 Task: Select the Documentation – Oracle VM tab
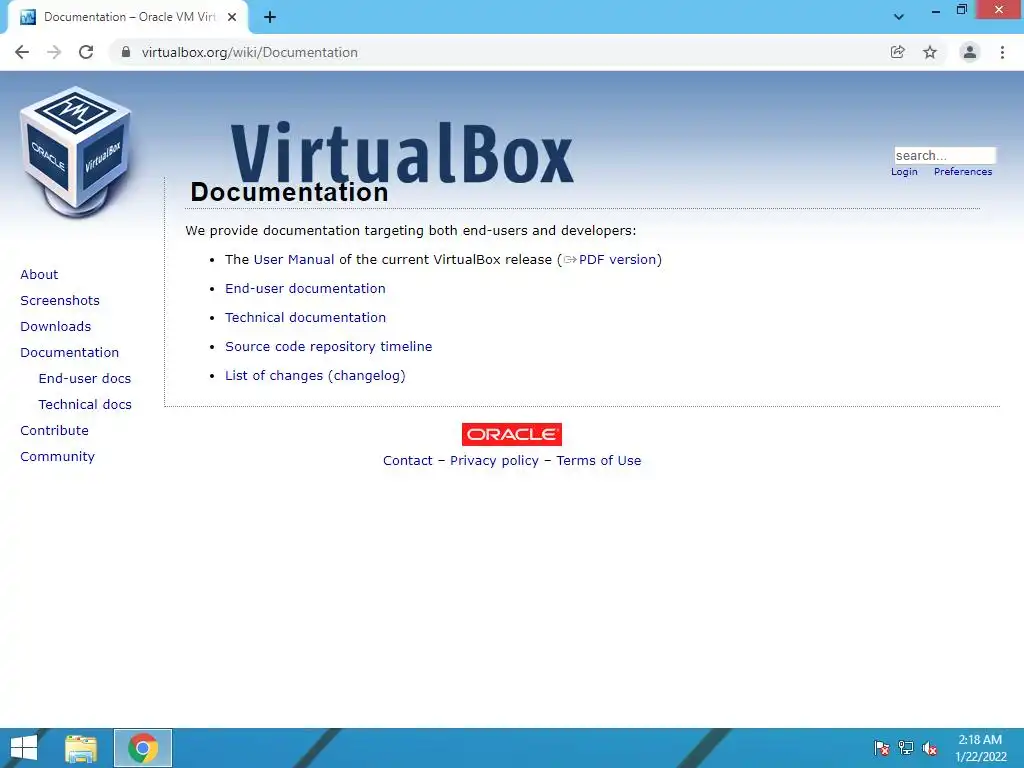[x=128, y=18]
